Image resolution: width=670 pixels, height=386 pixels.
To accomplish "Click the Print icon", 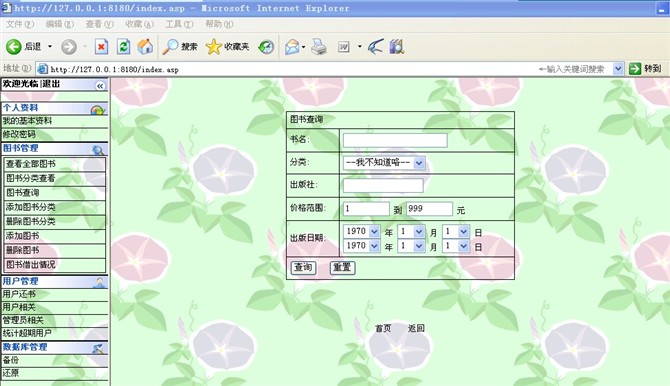I will [319, 47].
